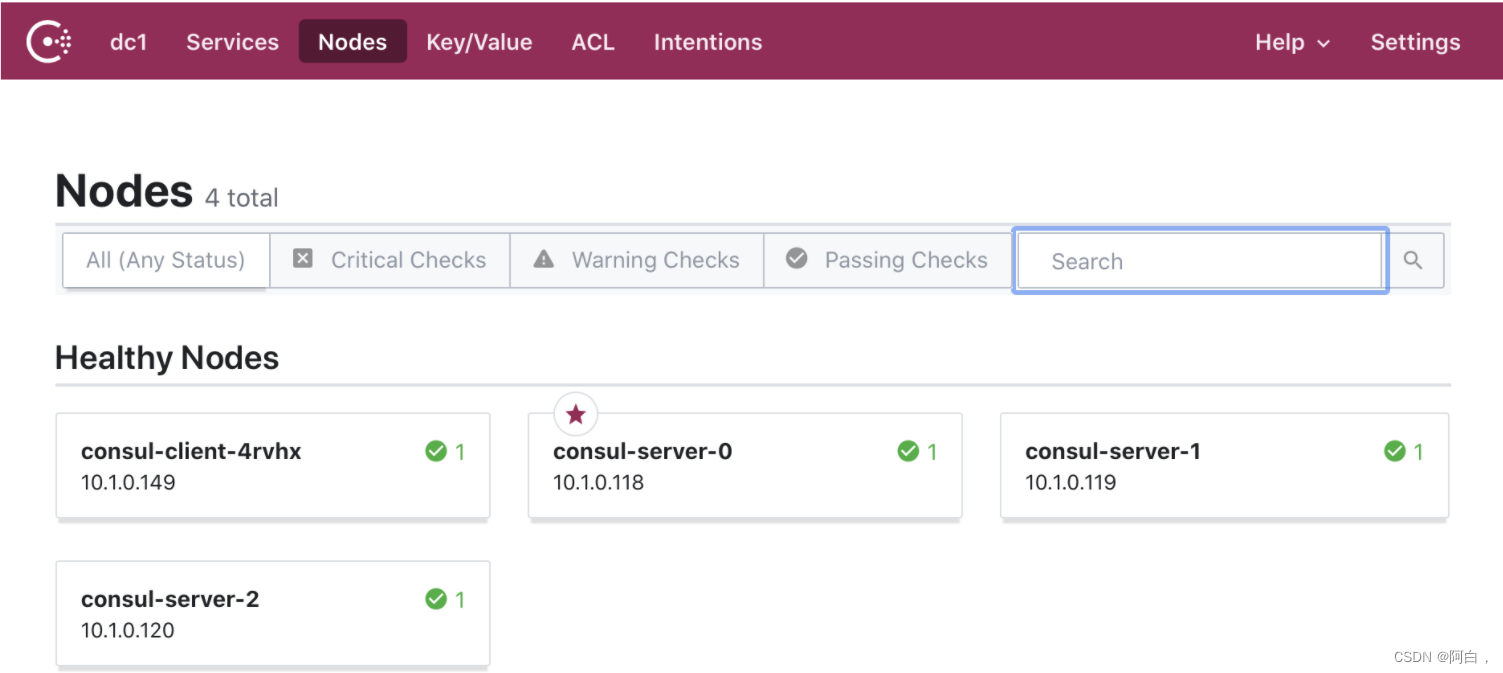
Task: Click the green check on consul-server-2
Action: pos(436,600)
